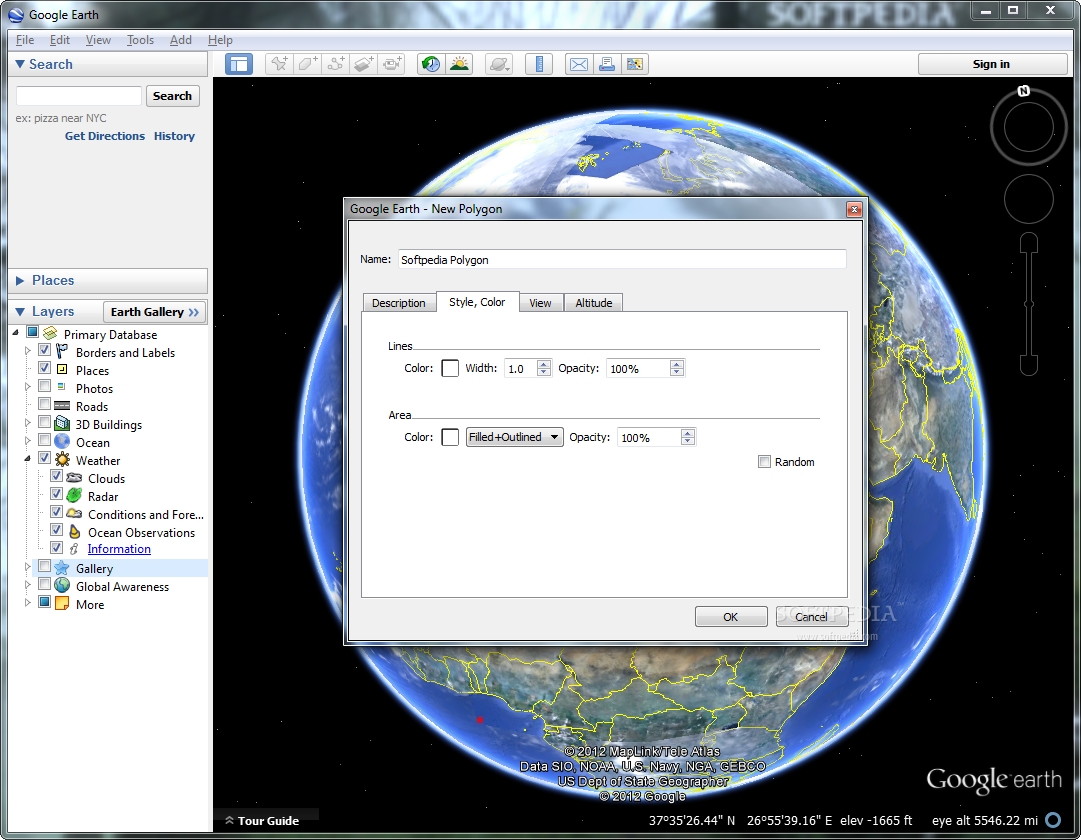Click the Search button
This screenshot has width=1081, height=840.
[x=172, y=96]
